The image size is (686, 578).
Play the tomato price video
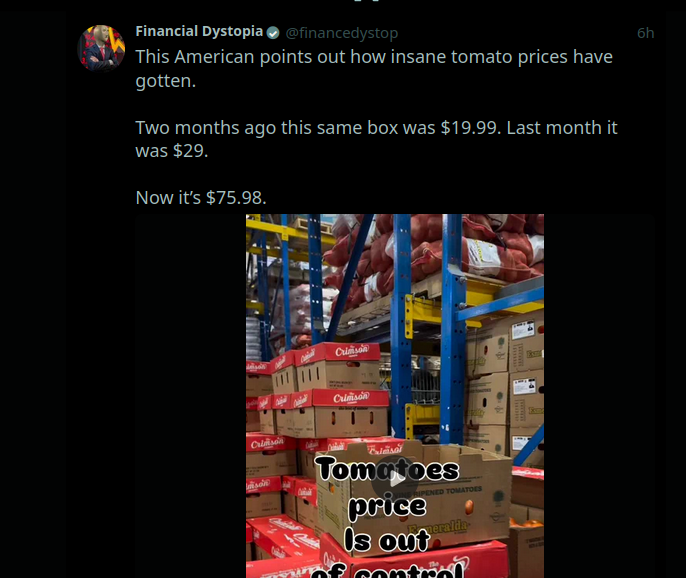396,478
